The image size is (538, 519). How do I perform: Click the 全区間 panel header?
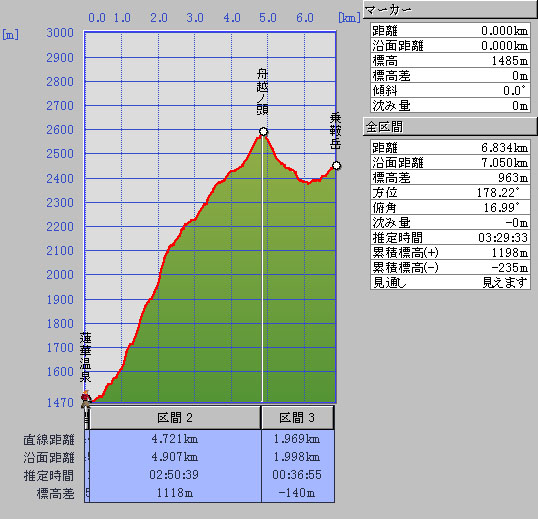point(449,127)
